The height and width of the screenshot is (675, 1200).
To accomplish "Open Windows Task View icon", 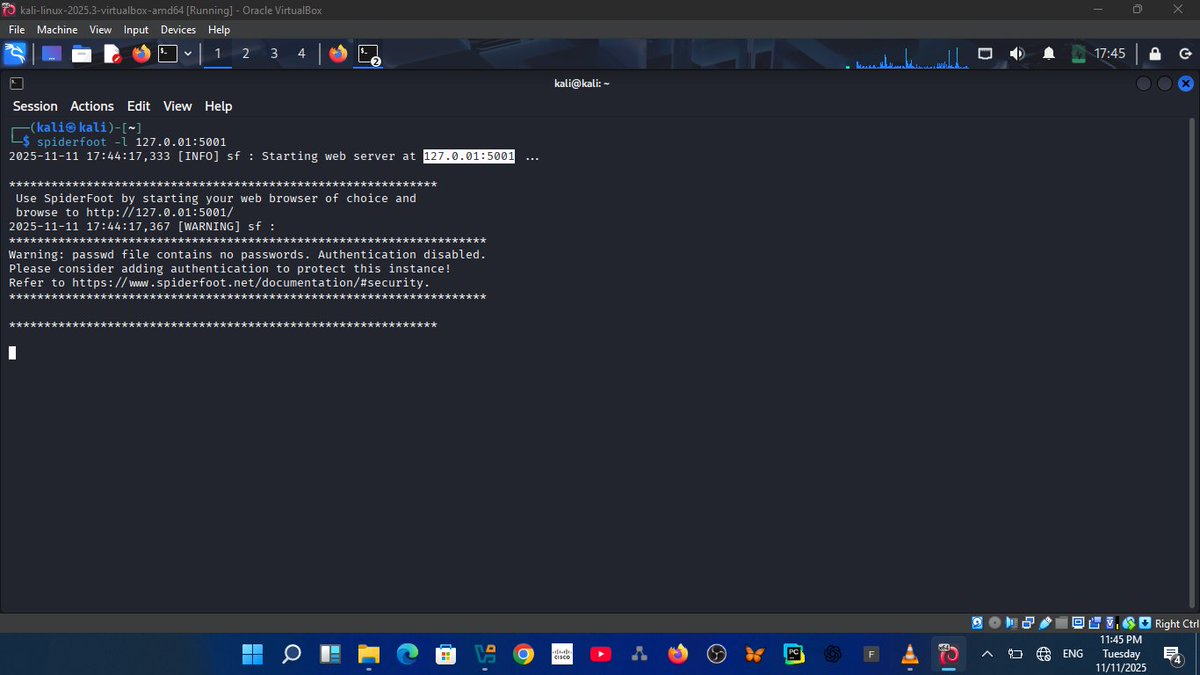I will pyautogui.click(x=330, y=654).
